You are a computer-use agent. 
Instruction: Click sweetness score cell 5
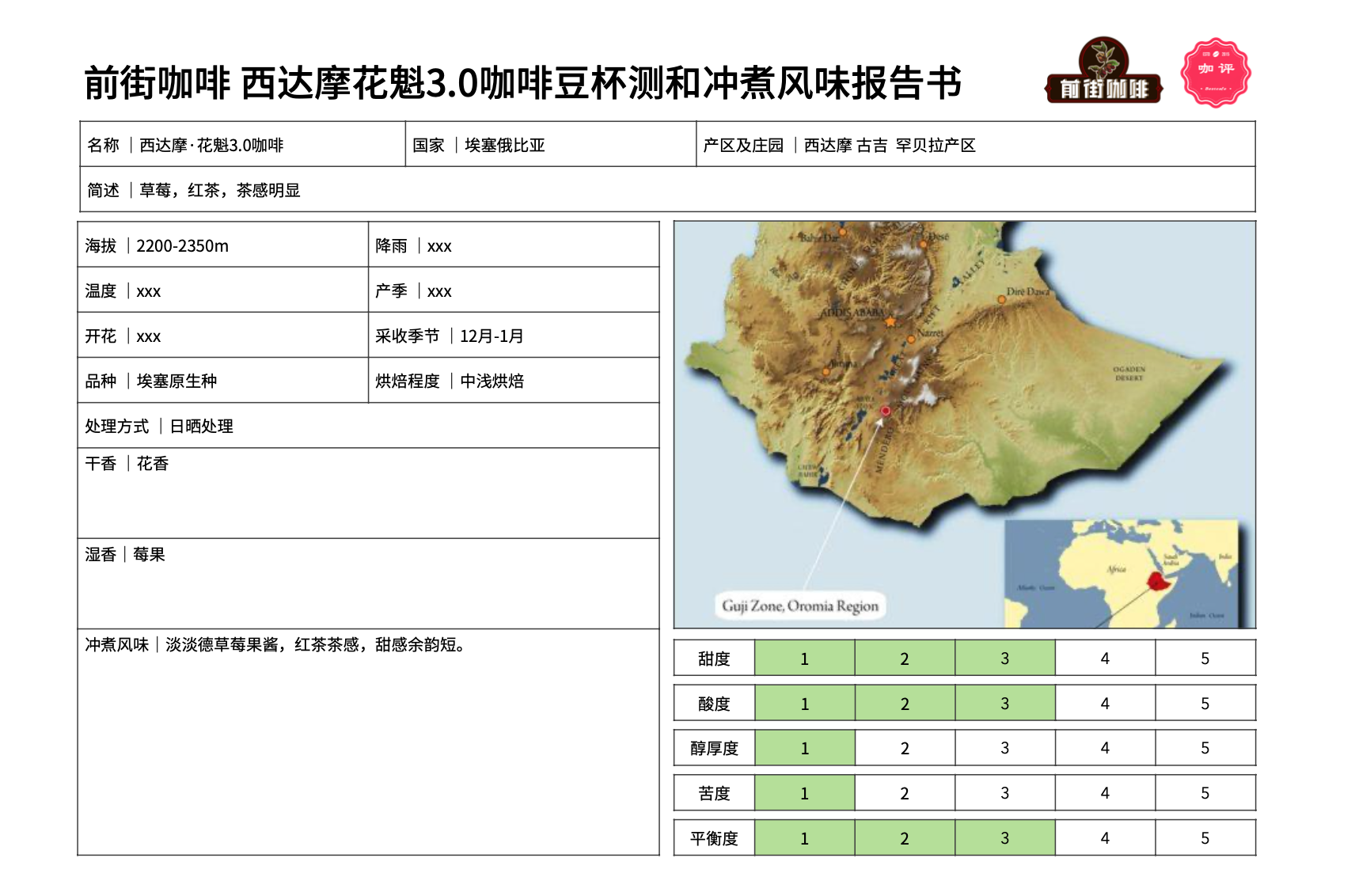[x=1205, y=658]
